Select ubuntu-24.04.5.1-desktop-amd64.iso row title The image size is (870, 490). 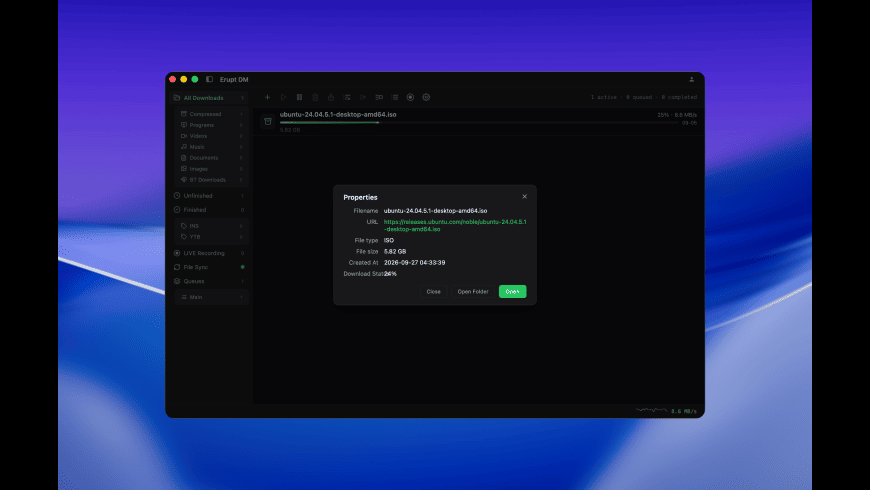coord(338,114)
